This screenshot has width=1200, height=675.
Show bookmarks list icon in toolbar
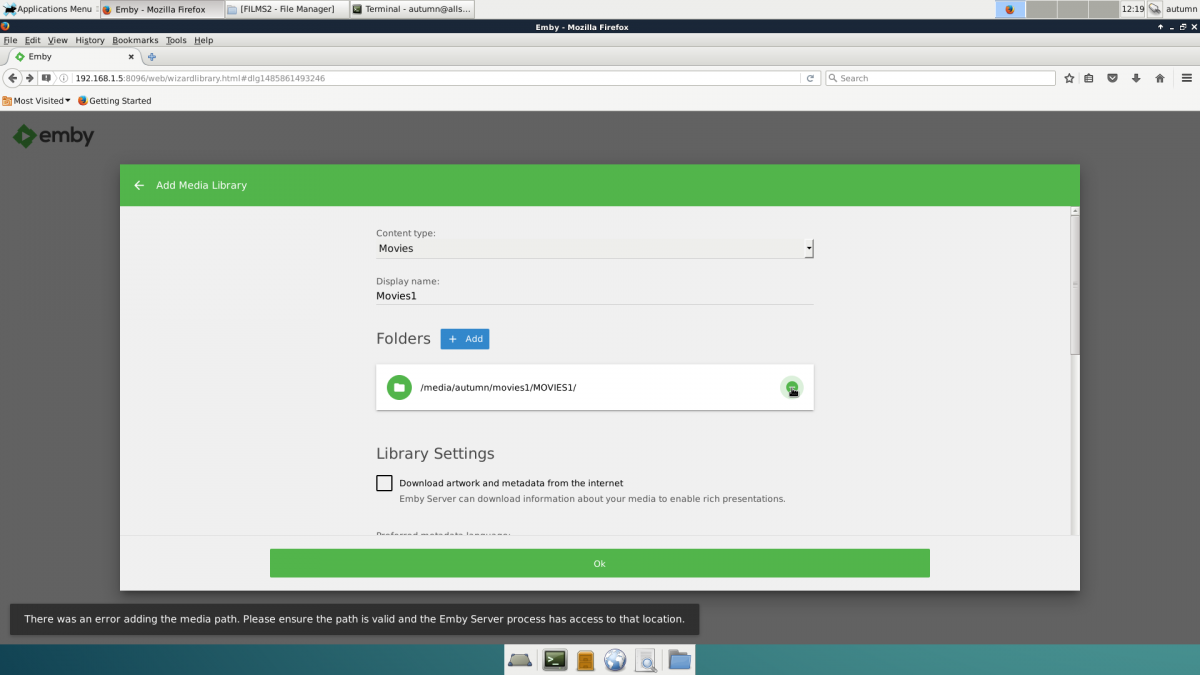[x=1089, y=78]
